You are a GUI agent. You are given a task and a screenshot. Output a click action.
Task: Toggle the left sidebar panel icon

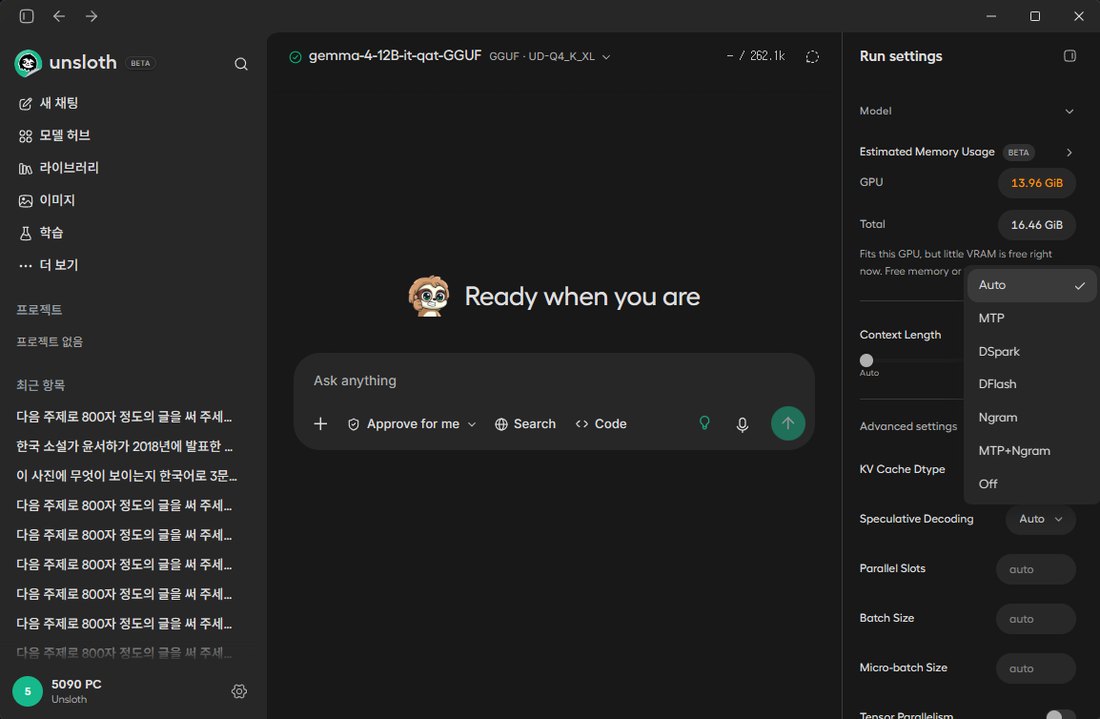27,16
